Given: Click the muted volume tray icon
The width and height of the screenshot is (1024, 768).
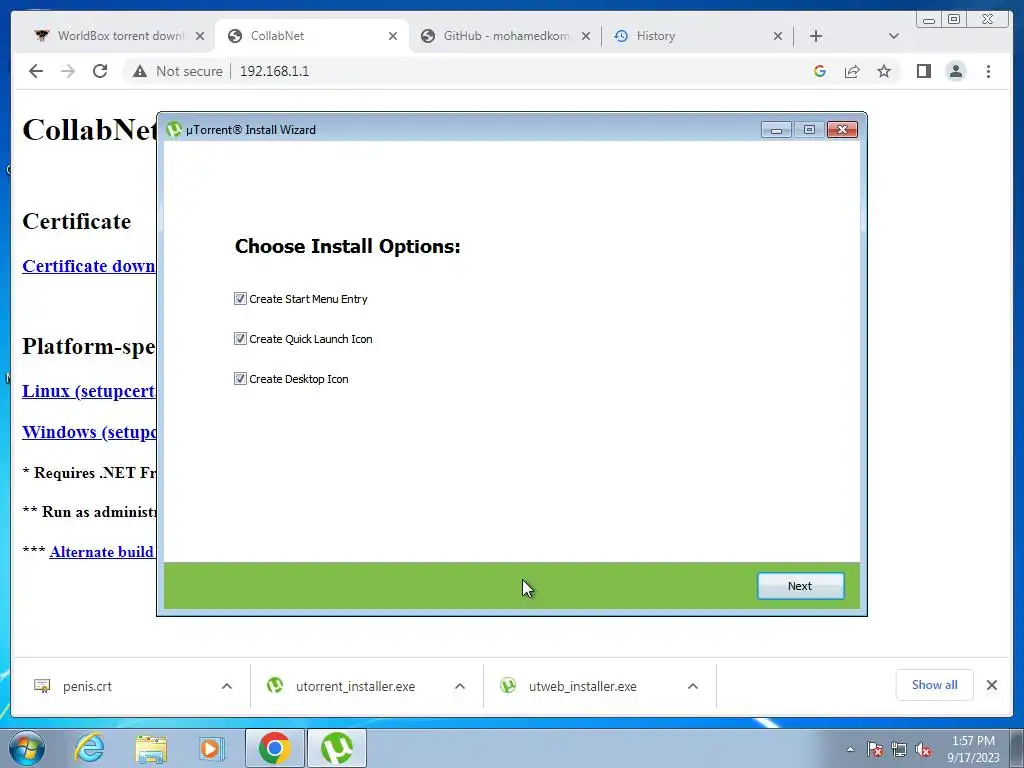Looking at the screenshot, I should (x=923, y=750).
